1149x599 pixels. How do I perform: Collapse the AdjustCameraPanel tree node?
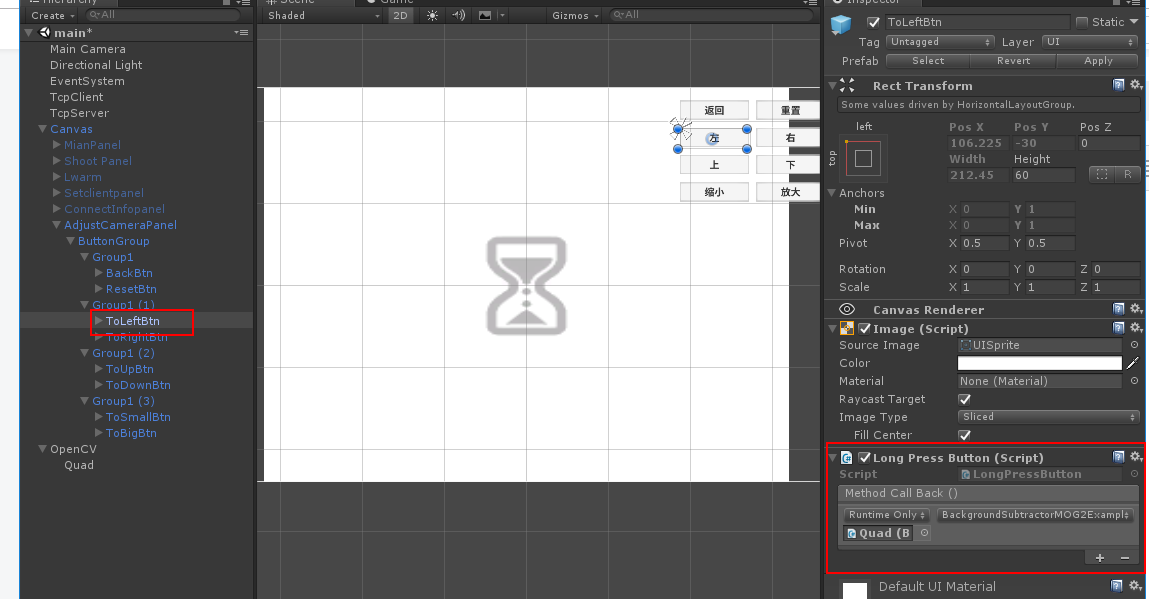tap(56, 225)
